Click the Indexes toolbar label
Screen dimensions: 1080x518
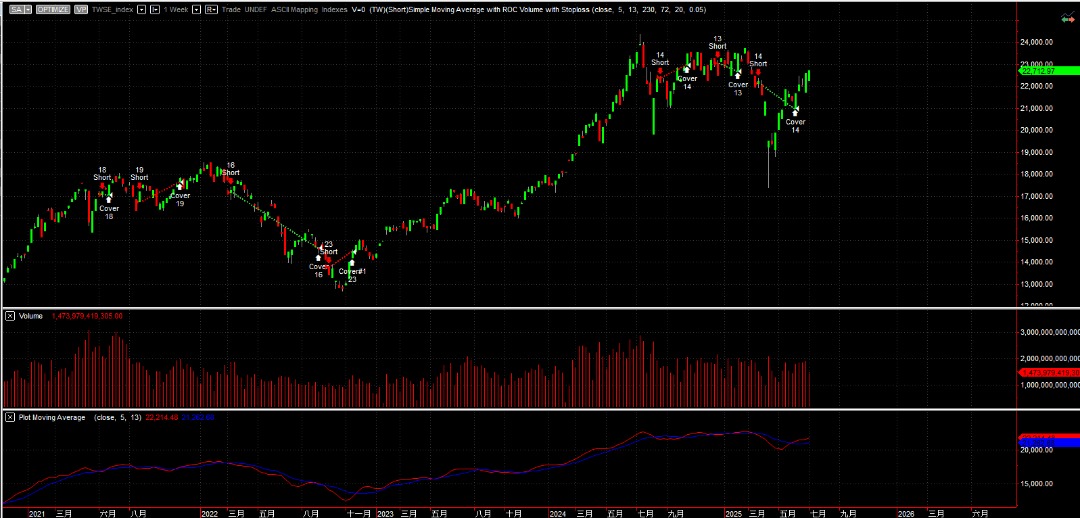point(335,10)
